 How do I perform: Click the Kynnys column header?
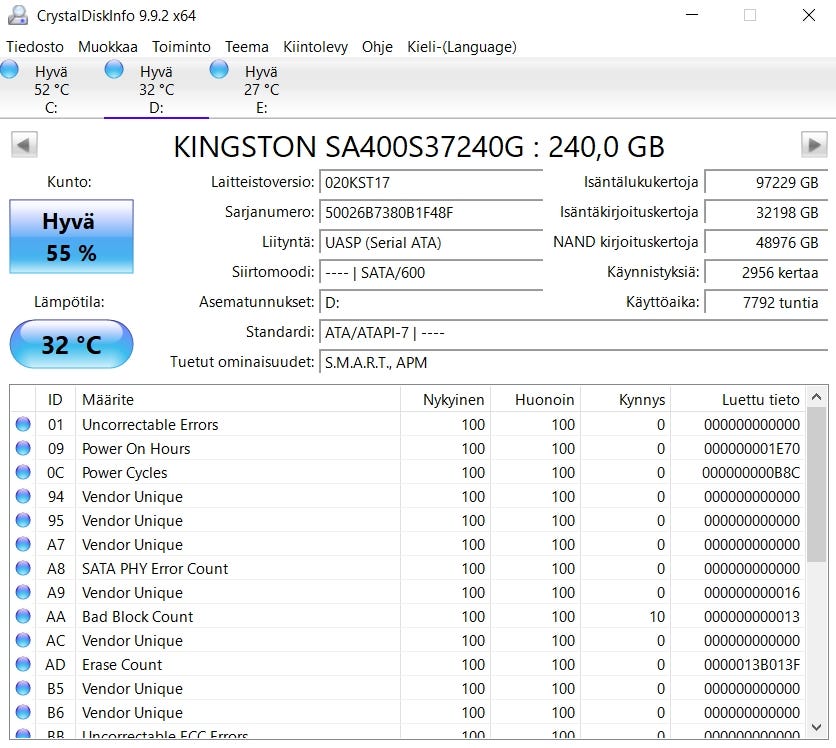point(625,399)
